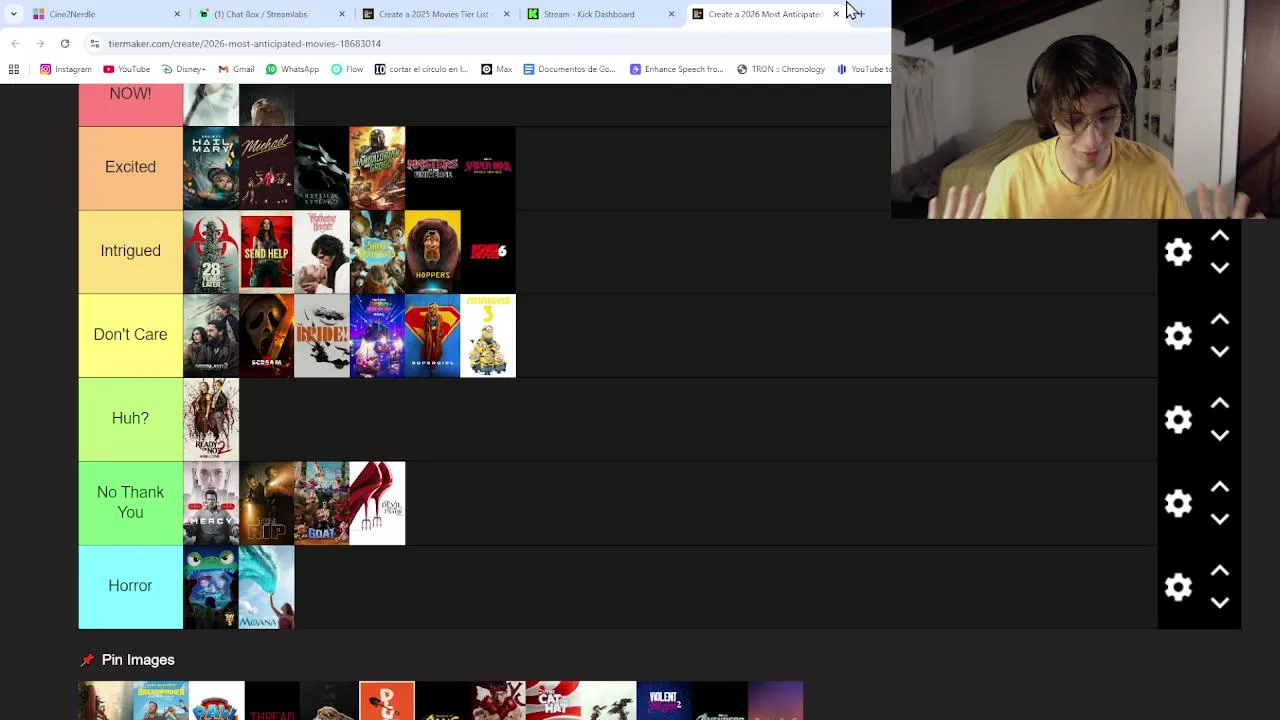Open Flow bookmark
1280x720 pixels.
click(347, 69)
